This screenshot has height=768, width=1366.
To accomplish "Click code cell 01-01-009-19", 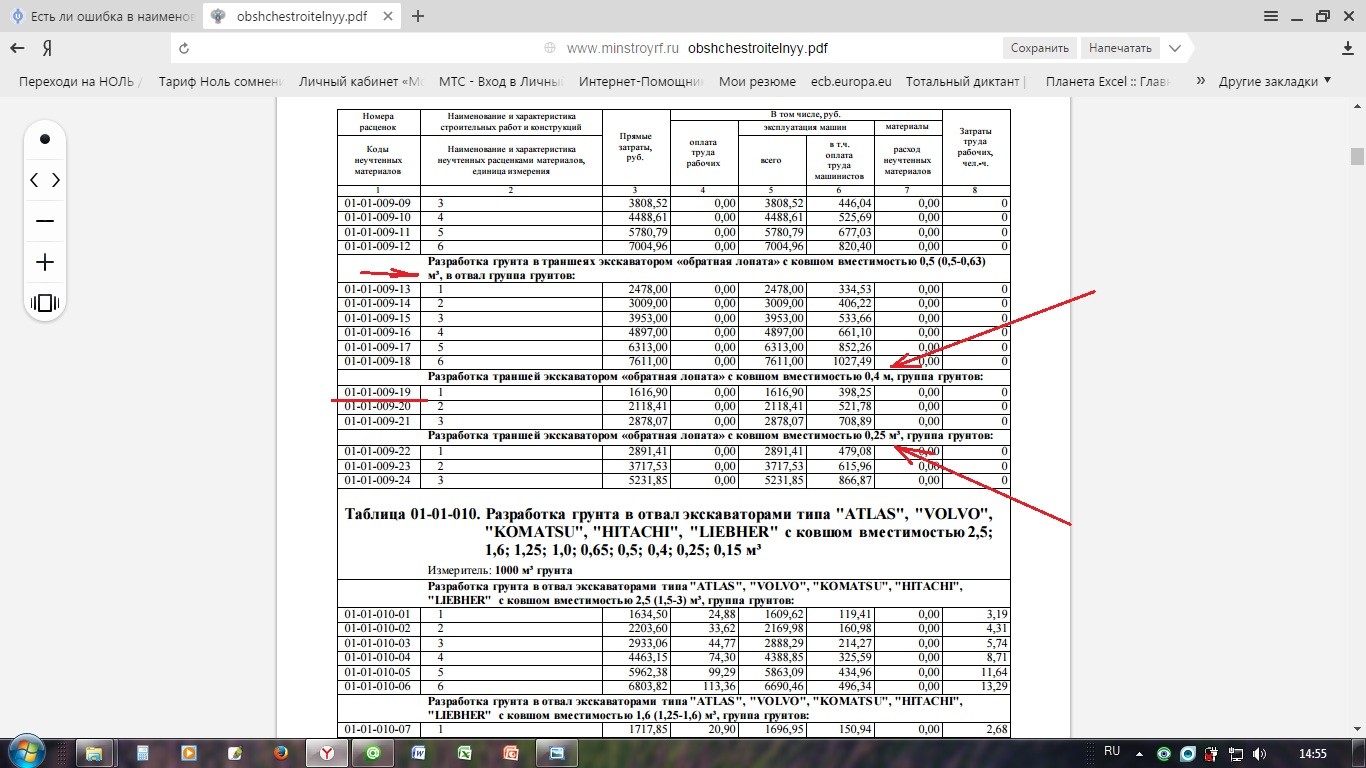I will pos(378,392).
